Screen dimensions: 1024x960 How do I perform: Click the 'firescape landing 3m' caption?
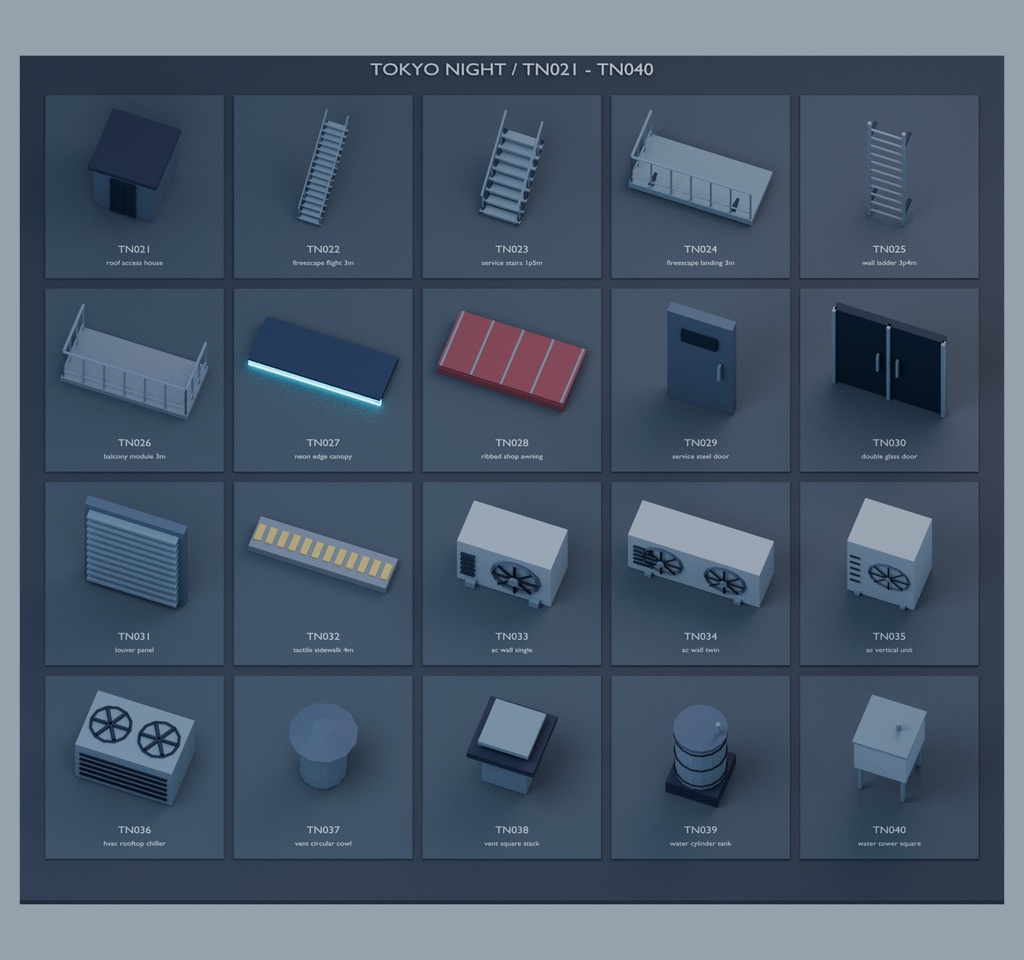701,263
